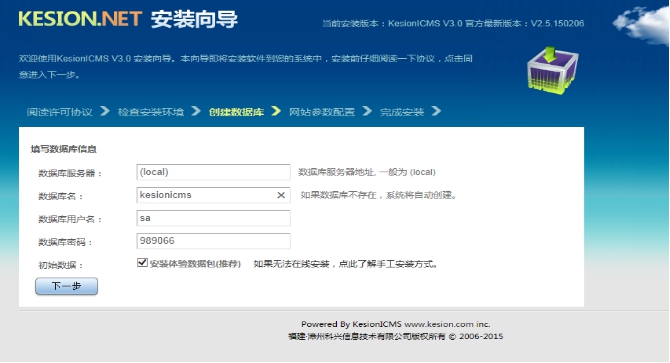Image resolution: width=670 pixels, height=363 pixels.
Task: Click the 安装向导 title text
Action: click(194, 19)
